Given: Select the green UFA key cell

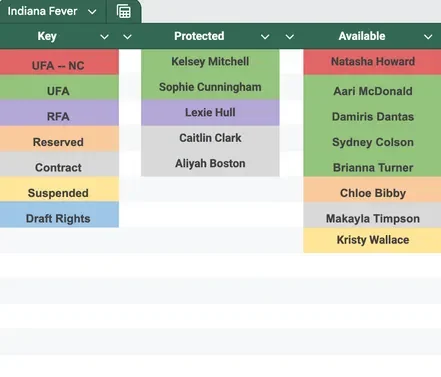Looking at the screenshot, I should (59, 88).
